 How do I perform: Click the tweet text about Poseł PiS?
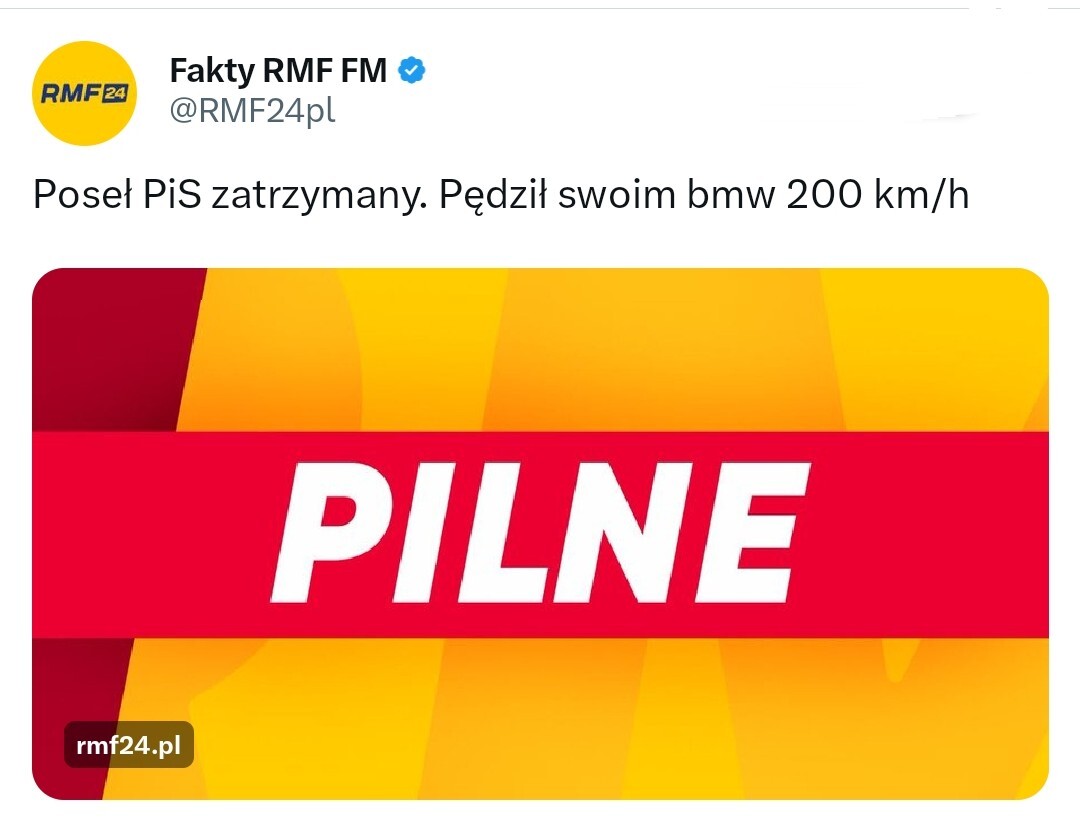[x=500, y=195]
